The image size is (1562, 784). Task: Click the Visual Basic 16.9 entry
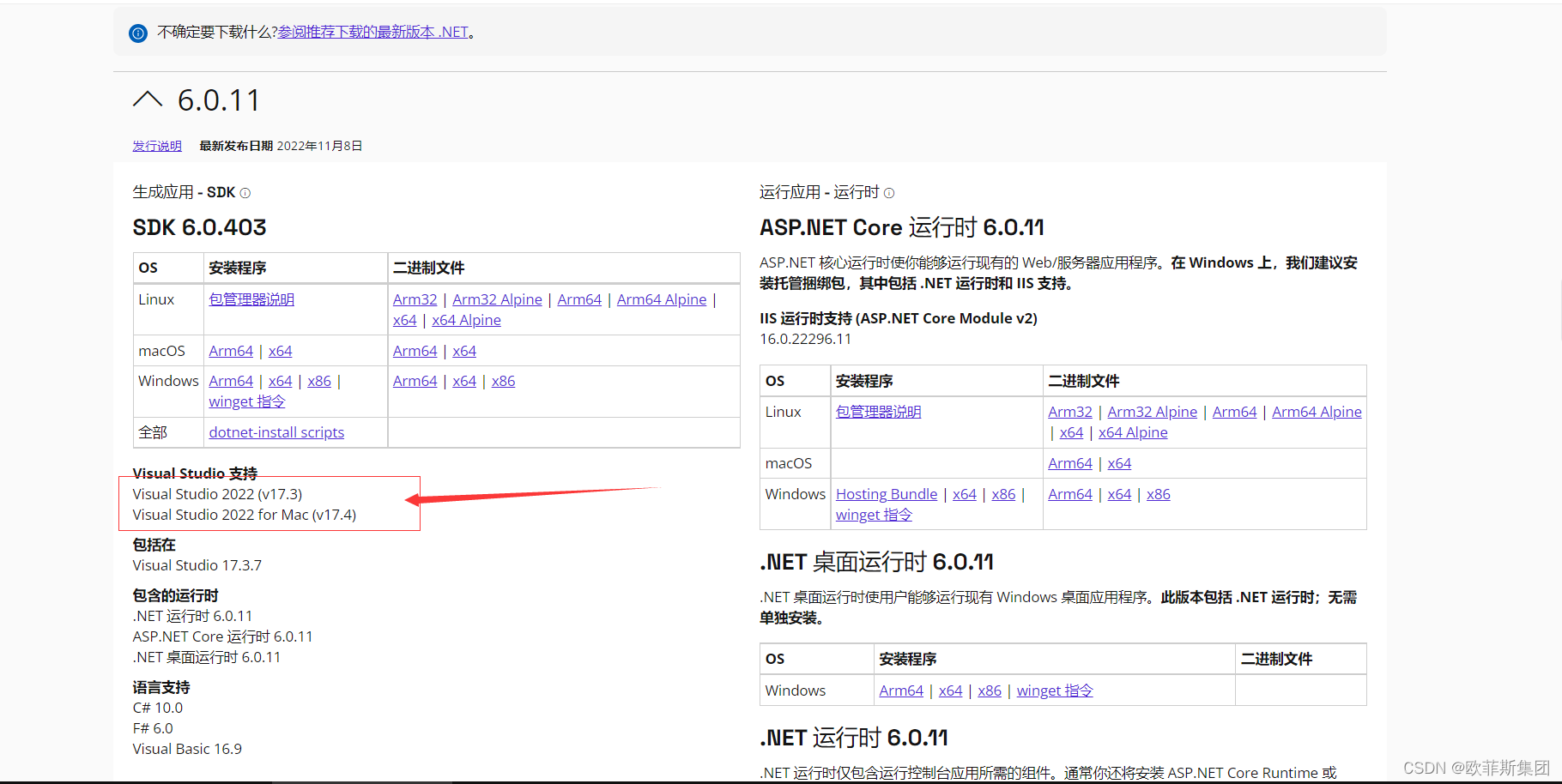click(x=187, y=749)
